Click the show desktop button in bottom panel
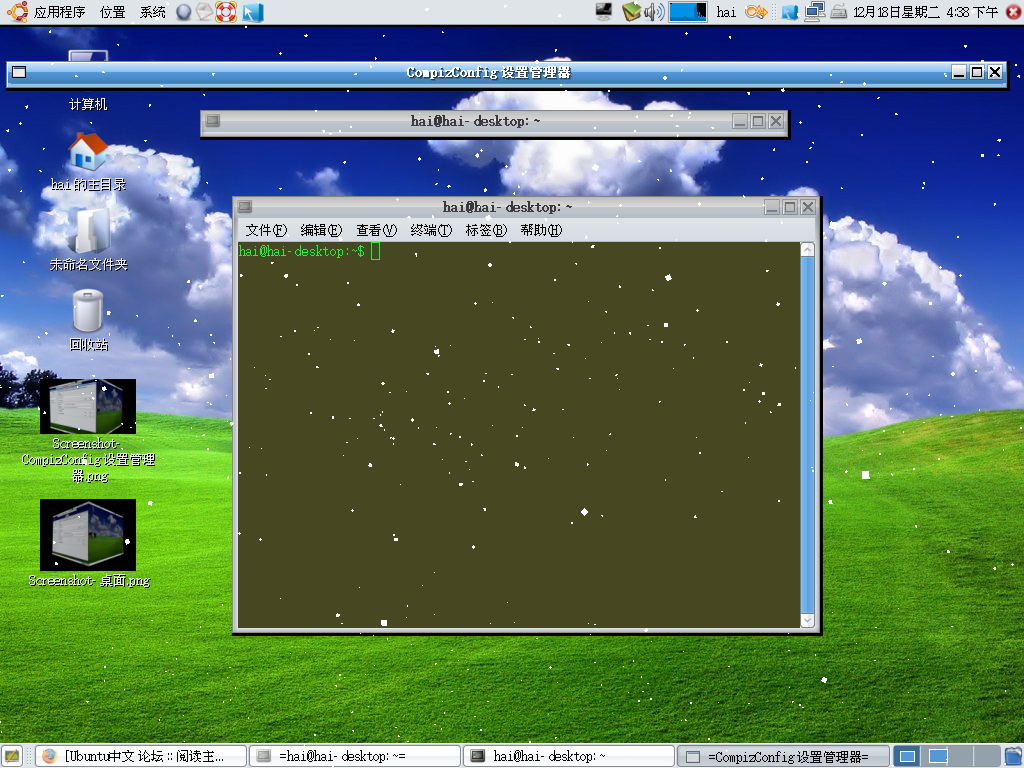Screen dimensions: 1024x768 coord(12,756)
